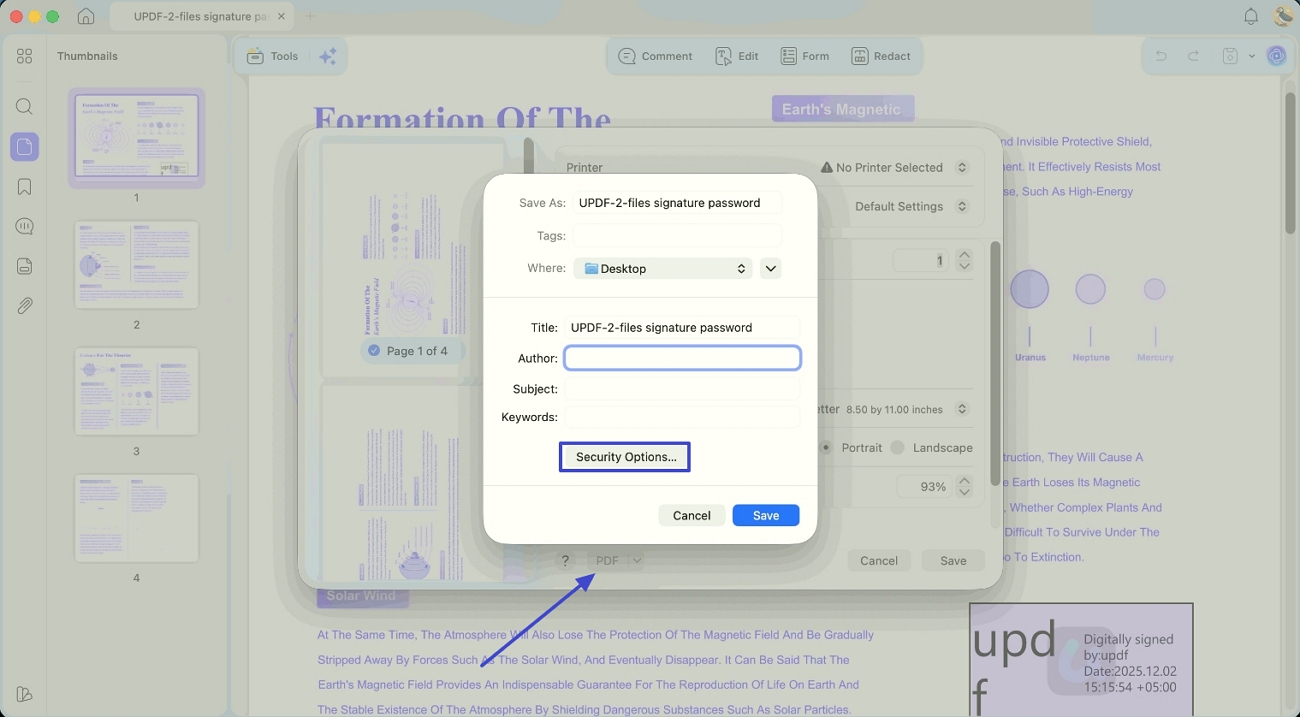This screenshot has height=717, width=1300.
Task: Click the layers icon at sidebar bottom
Action: click(25, 694)
